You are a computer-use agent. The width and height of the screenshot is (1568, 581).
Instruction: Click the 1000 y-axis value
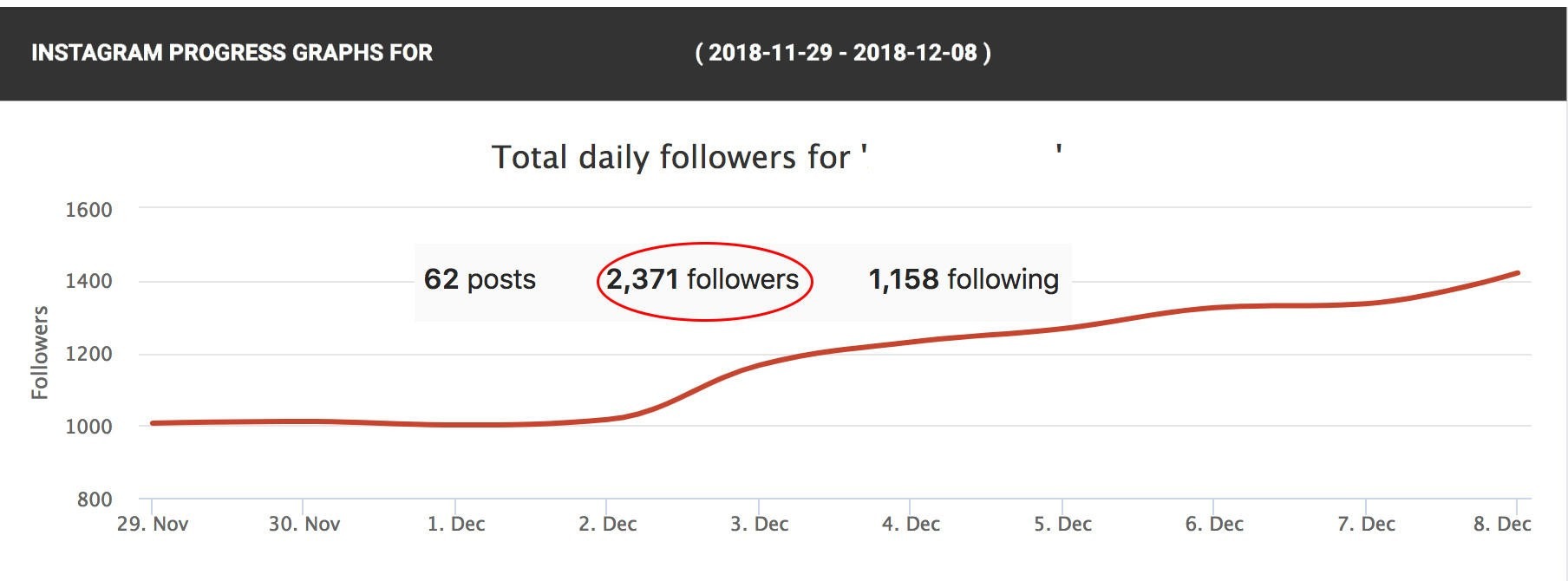tap(88, 427)
